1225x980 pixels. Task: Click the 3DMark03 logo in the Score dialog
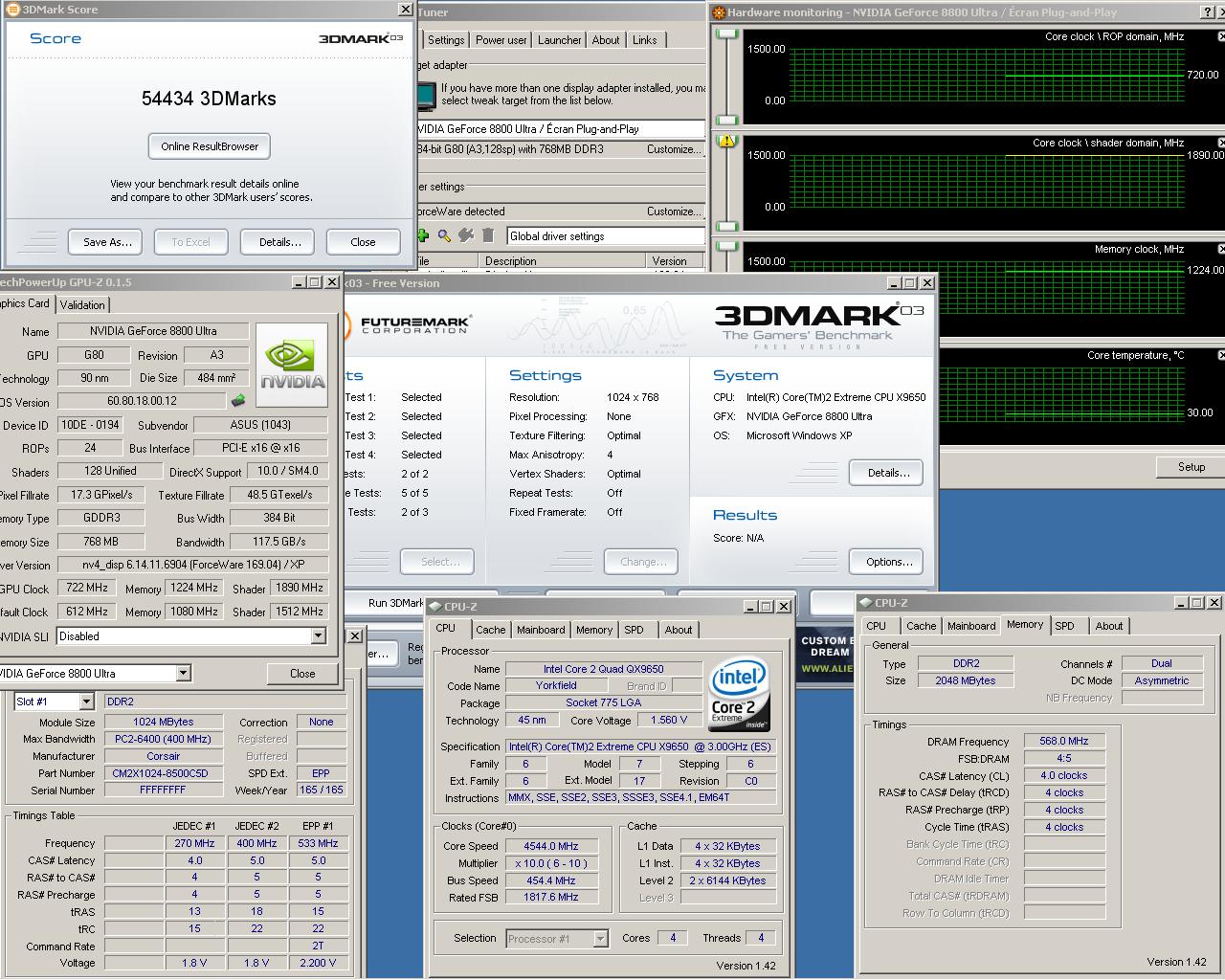361,38
